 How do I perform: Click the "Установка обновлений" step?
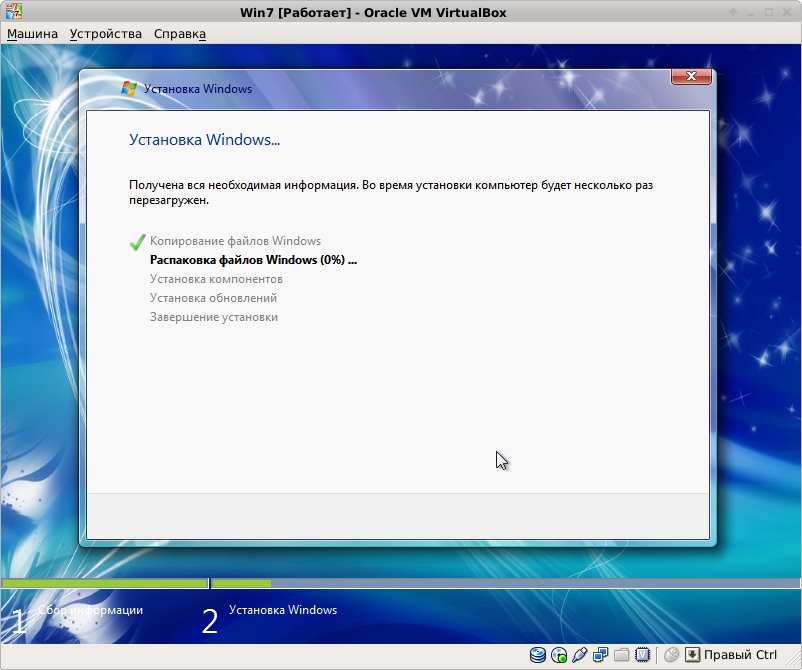pyautogui.click(x=213, y=298)
